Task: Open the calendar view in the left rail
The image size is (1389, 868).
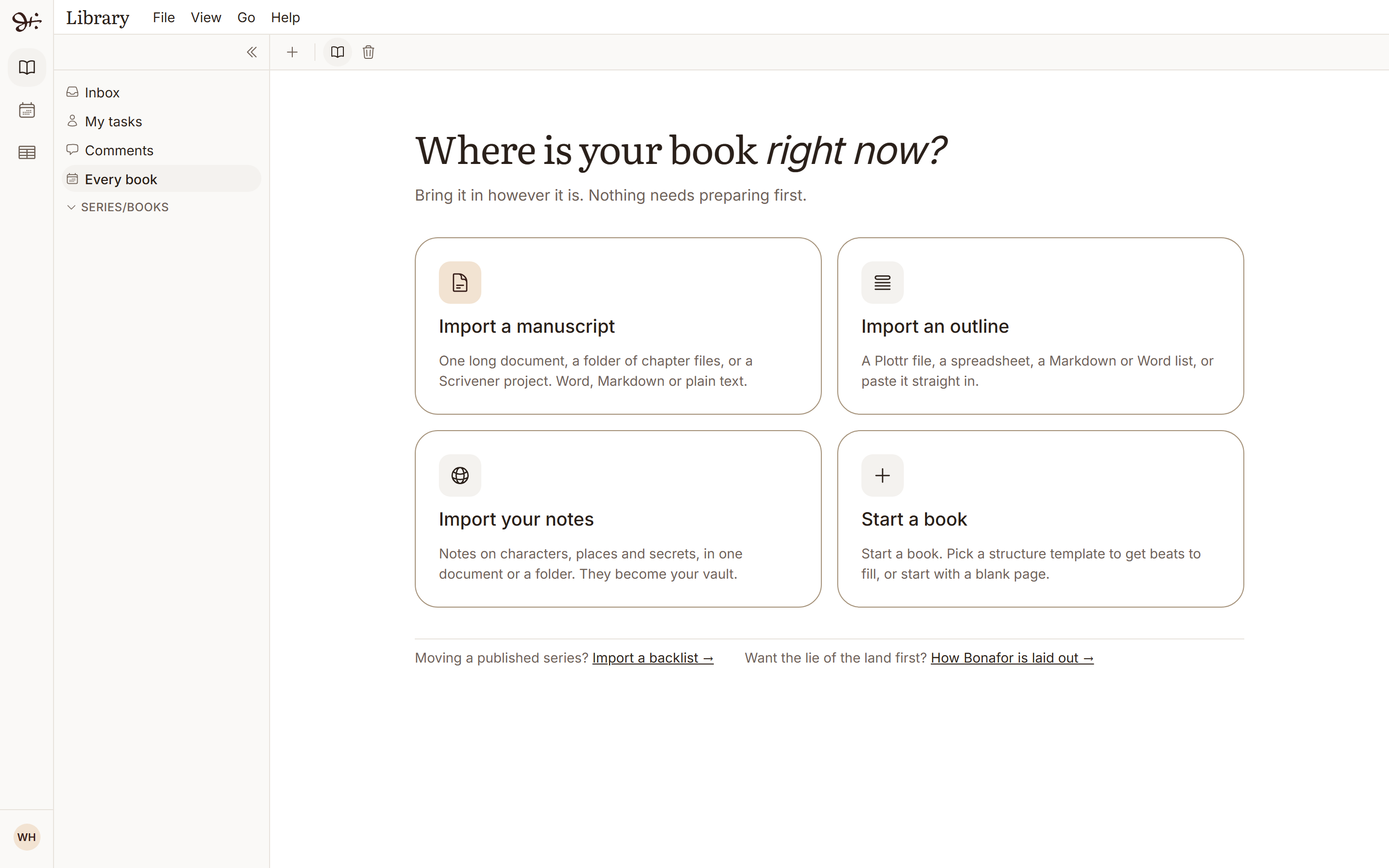Action: pyautogui.click(x=27, y=110)
